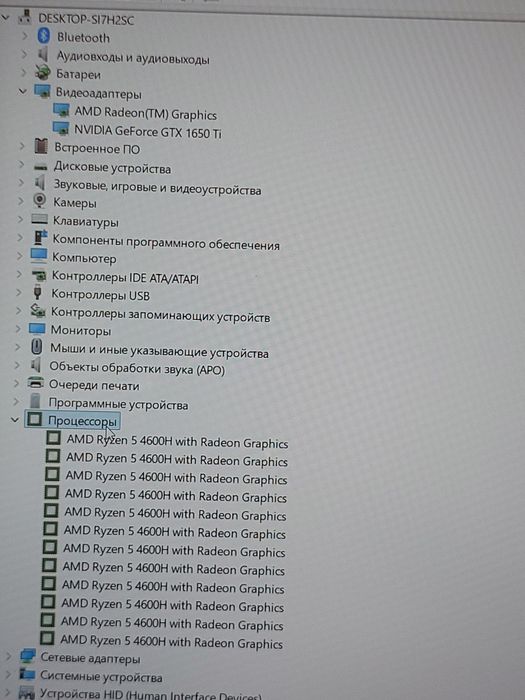Select the Встроенное ПО label

click(x=97, y=149)
